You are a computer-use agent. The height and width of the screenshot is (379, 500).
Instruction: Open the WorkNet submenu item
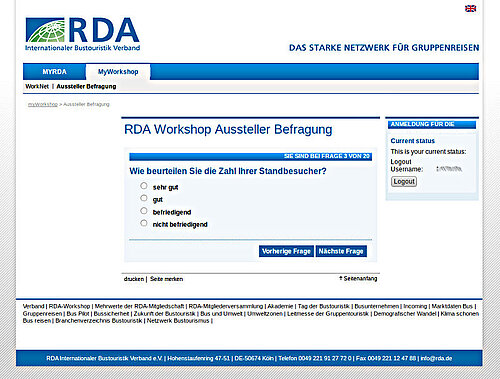coord(37,86)
